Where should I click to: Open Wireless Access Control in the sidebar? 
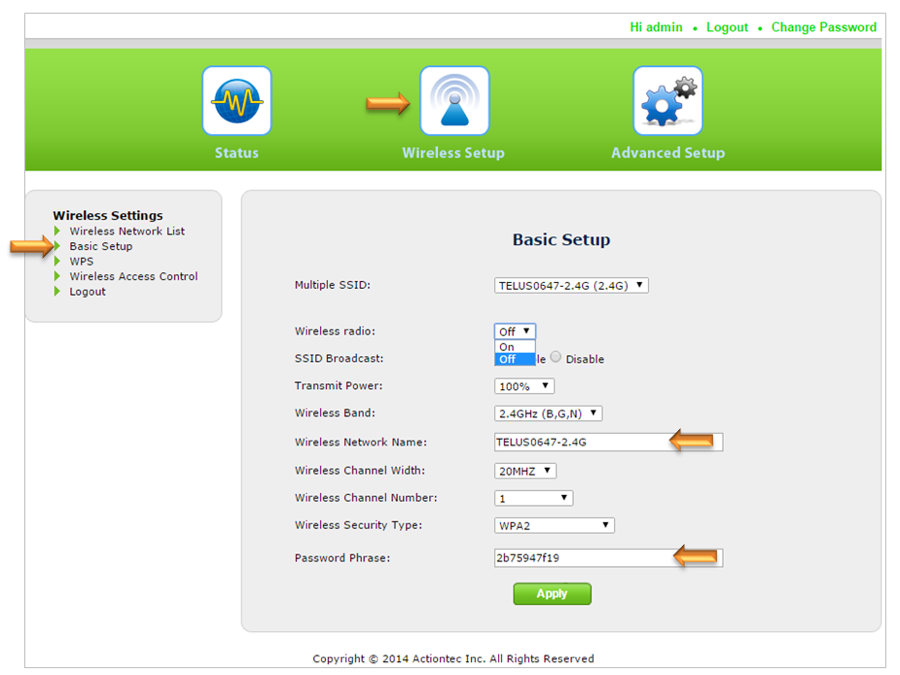(x=134, y=276)
